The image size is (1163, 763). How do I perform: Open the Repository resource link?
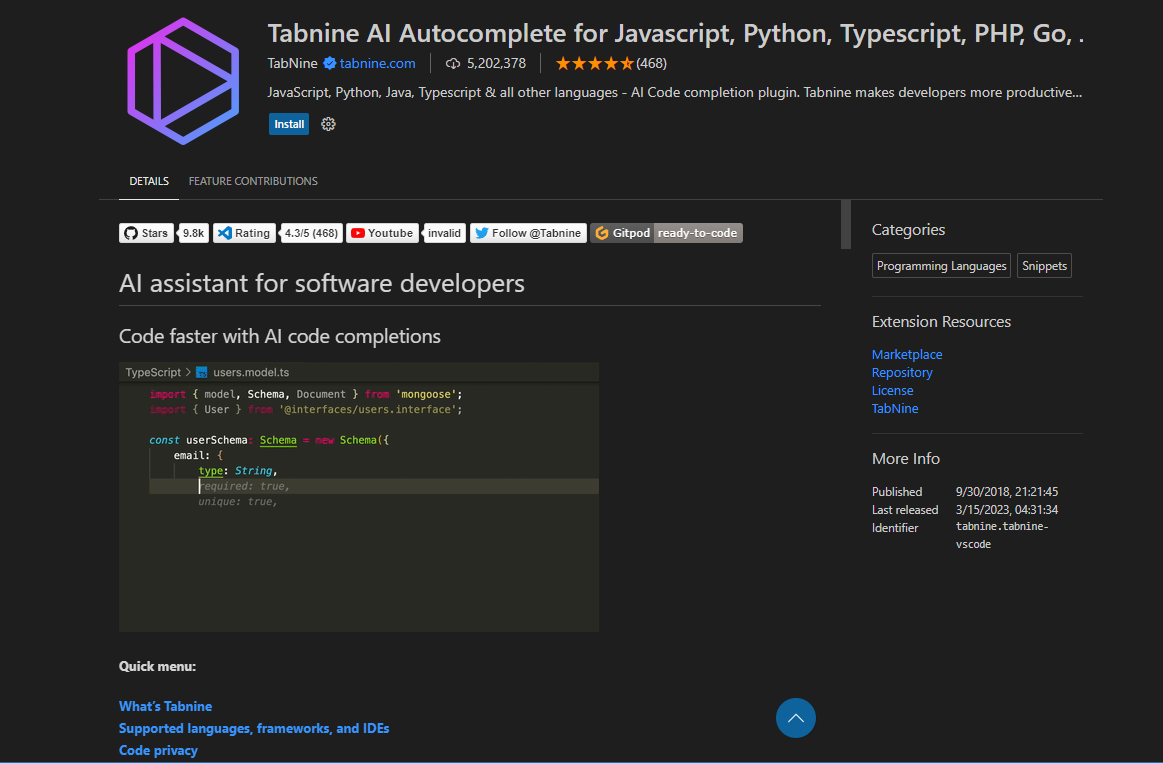[x=902, y=372]
